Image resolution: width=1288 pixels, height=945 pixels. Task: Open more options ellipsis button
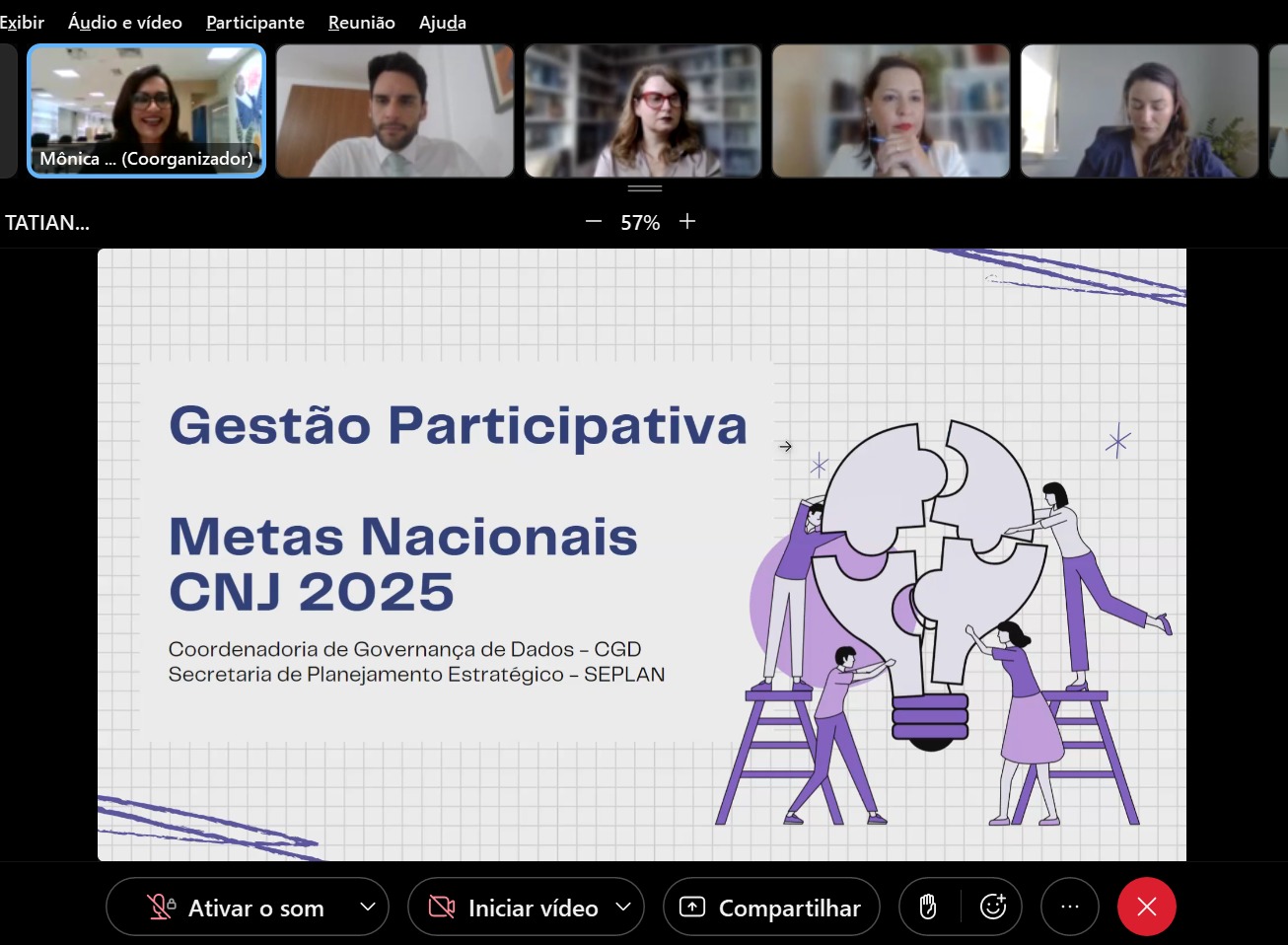(1070, 907)
